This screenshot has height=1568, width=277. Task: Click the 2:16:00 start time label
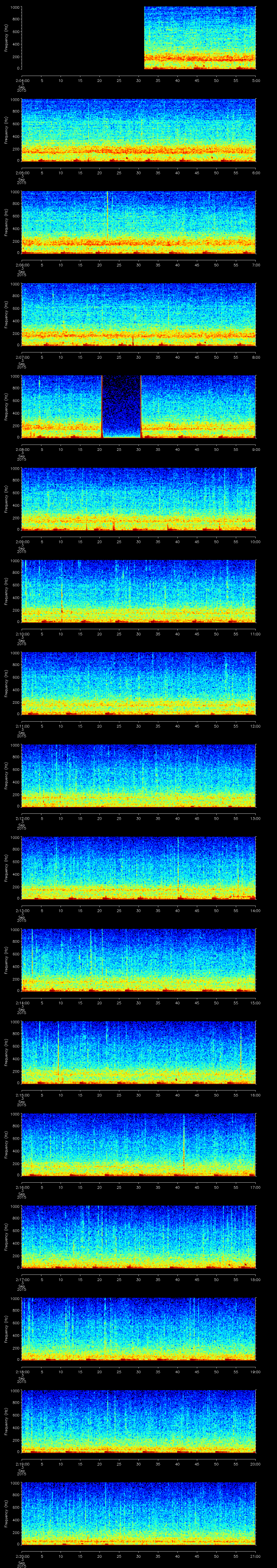tap(22, 1187)
